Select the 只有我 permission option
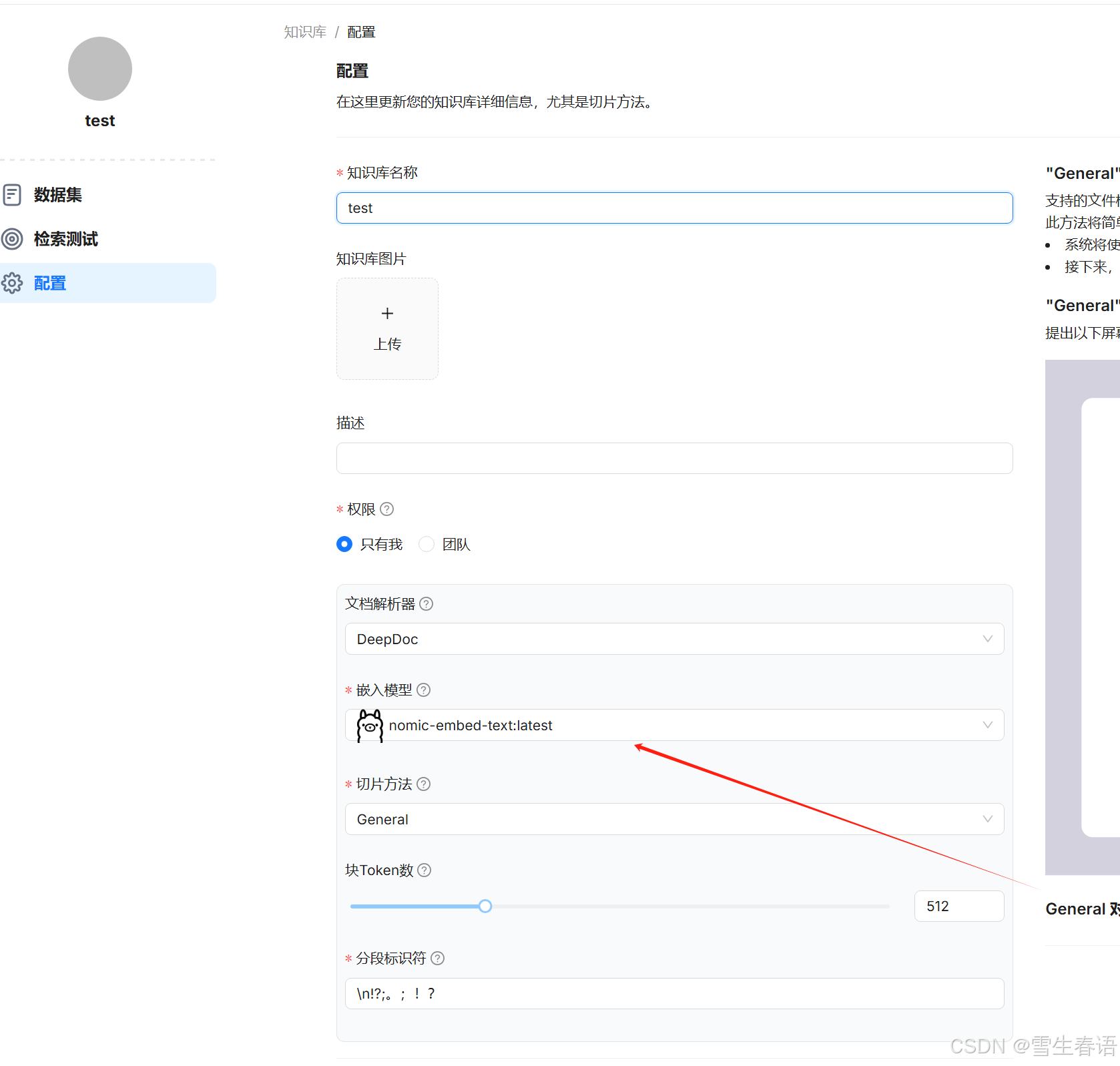 point(344,544)
